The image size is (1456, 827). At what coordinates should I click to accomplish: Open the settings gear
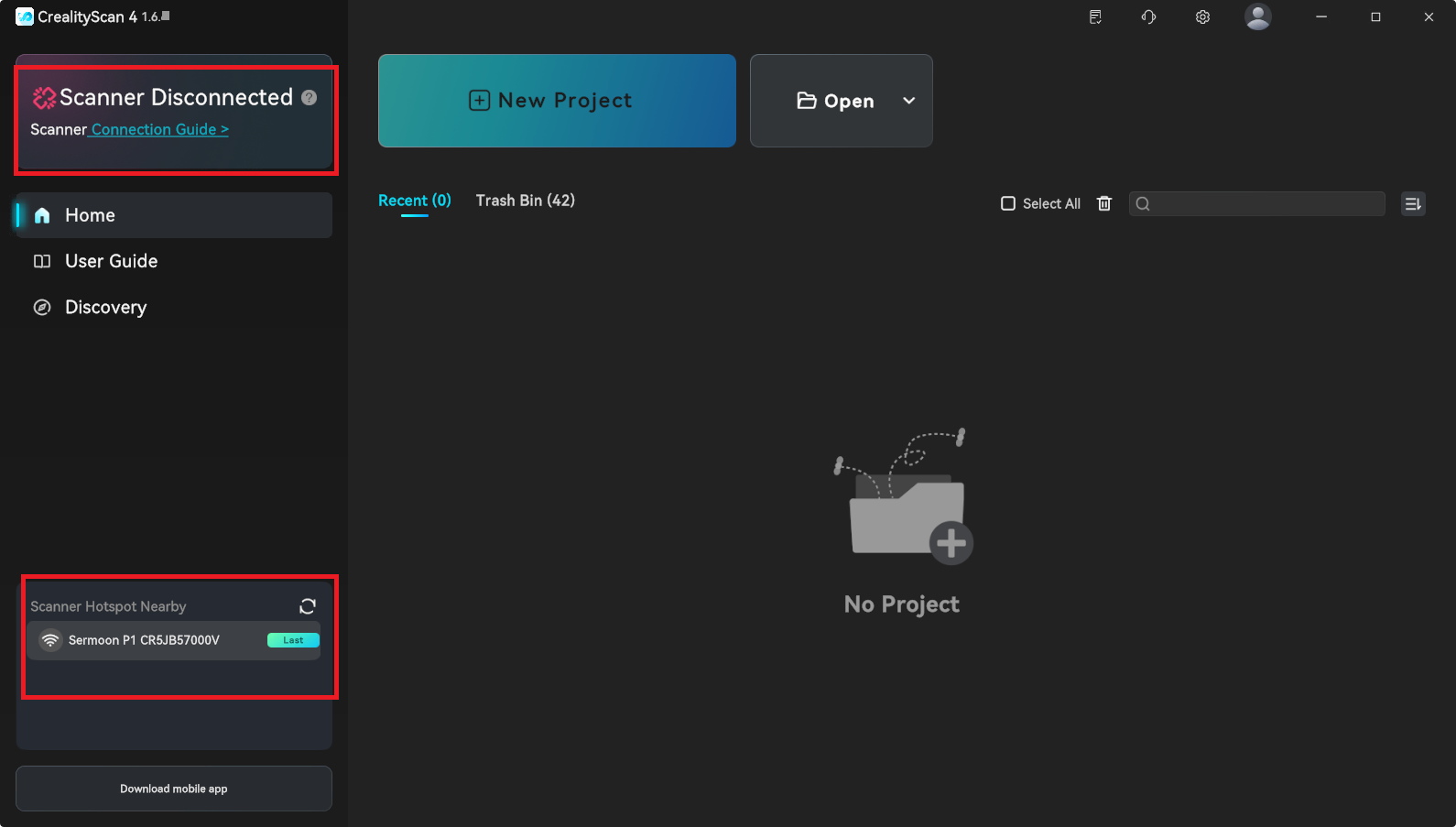point(1202,17)
